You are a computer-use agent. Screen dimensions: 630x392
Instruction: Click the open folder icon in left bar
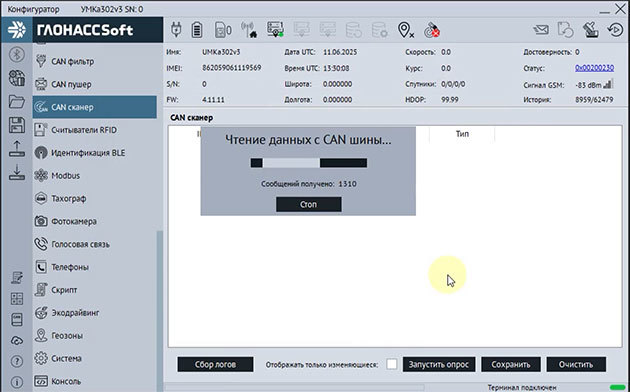coord(17,102)
